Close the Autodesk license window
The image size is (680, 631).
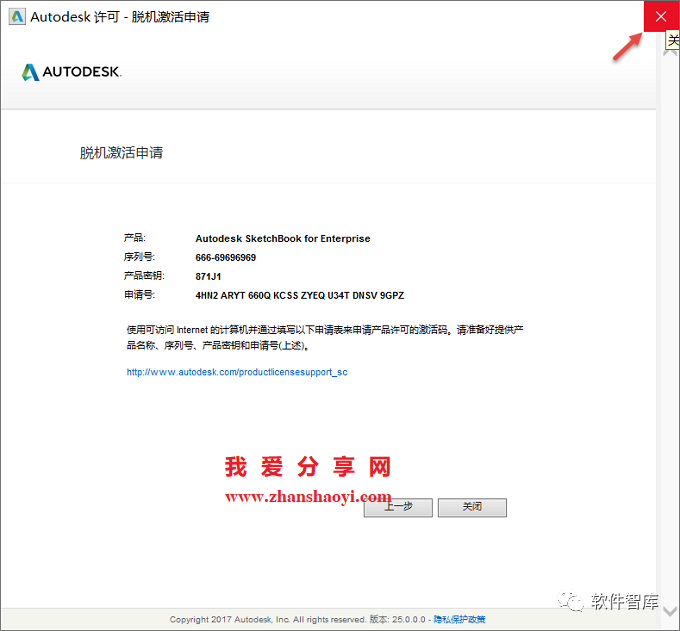(661, 16)
